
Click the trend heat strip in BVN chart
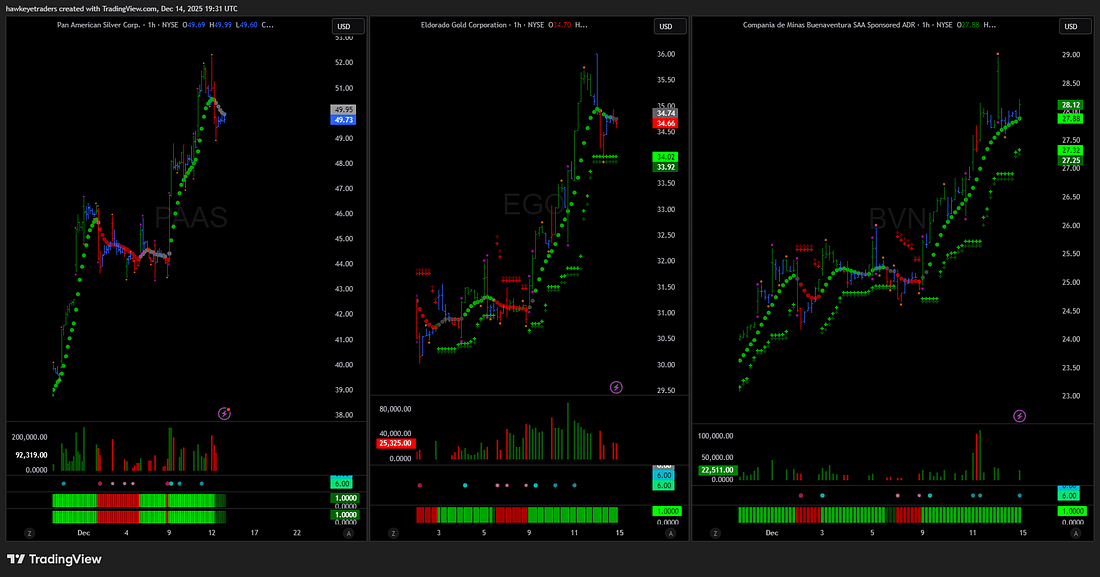(x=880, y=515)
